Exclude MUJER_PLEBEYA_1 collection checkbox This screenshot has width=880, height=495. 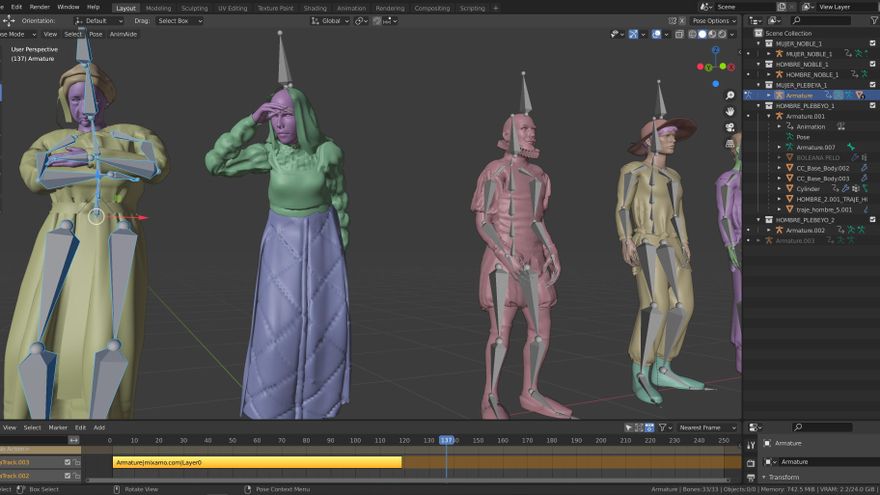(873, 85)
